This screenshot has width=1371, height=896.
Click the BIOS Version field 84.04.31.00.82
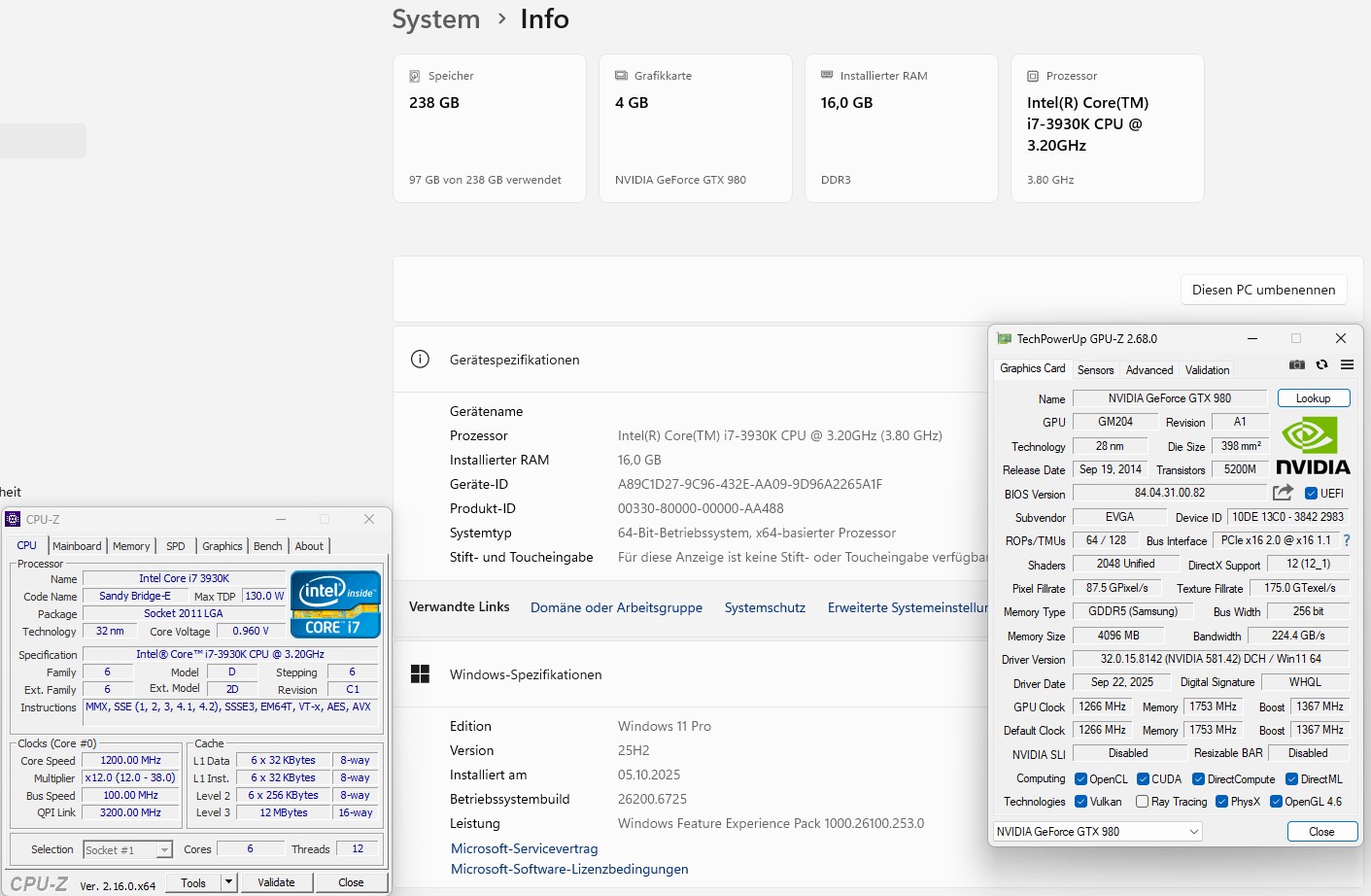click(x=1170, y=493)
